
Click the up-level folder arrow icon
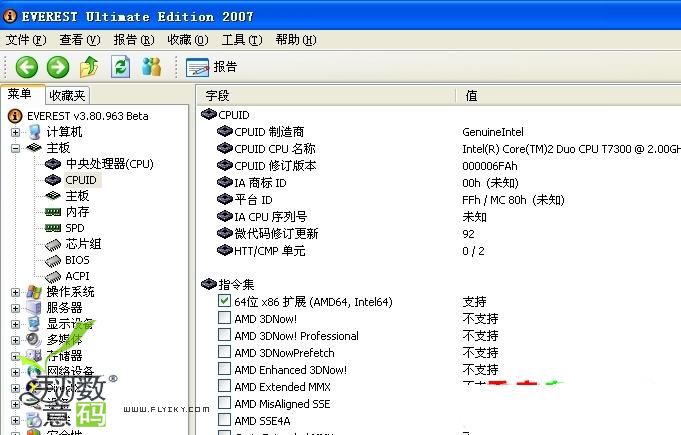89,67
